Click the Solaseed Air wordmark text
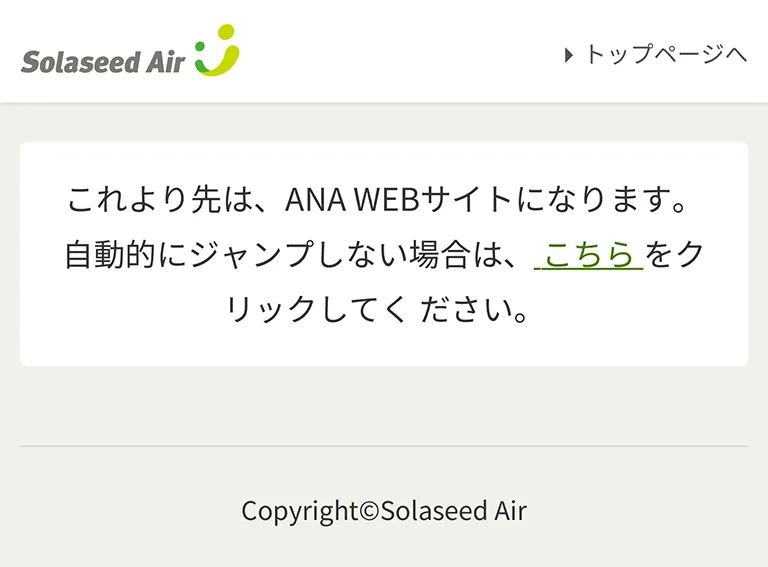The image size is (768, 567). pyautogui.click(x=103, y=62)
